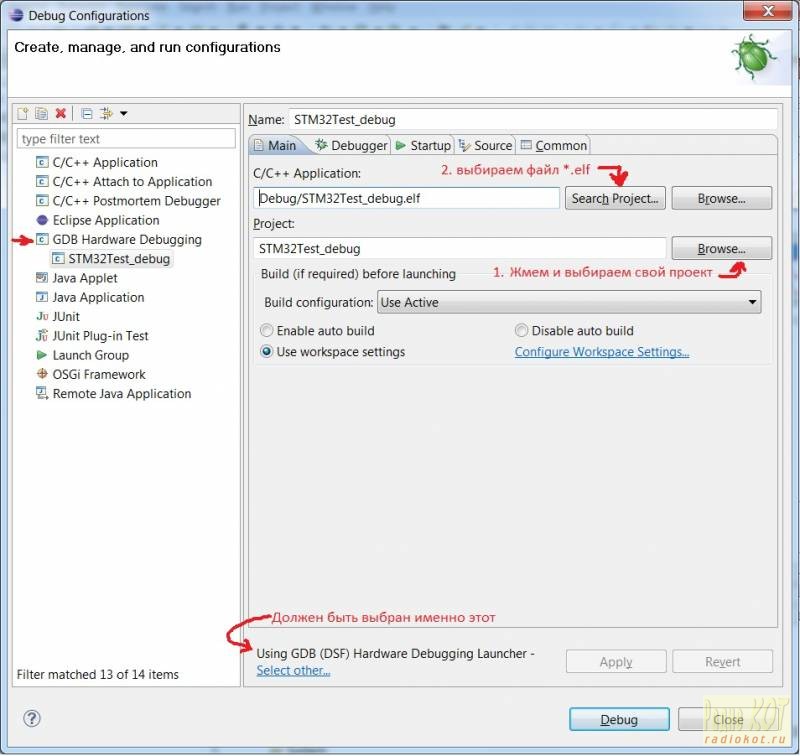Select Disable auto build radio button
Image resolution: width=800 pixels, height=756 pixels.
pos(521,331)
